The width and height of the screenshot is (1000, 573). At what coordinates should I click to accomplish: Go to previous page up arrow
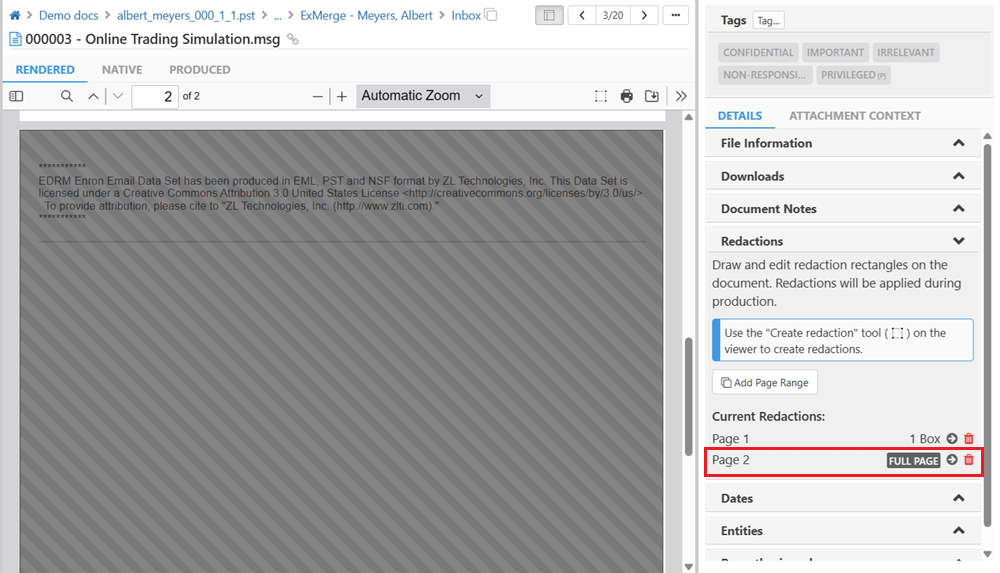coord(93,96)
